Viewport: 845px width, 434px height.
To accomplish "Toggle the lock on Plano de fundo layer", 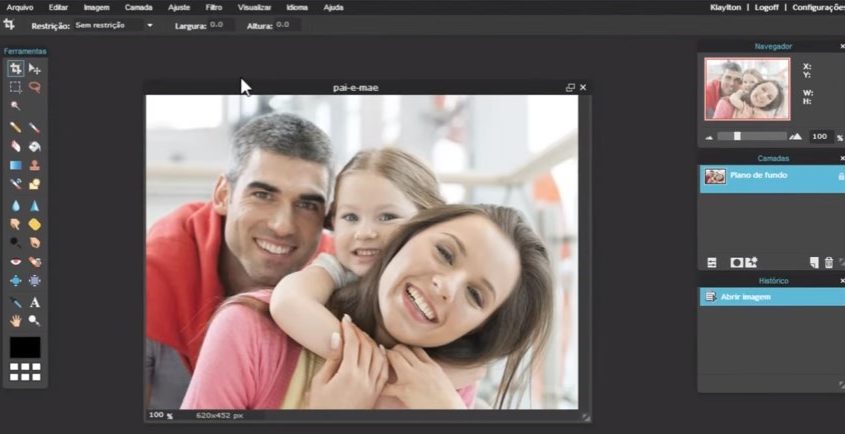I will pos(840,176).
